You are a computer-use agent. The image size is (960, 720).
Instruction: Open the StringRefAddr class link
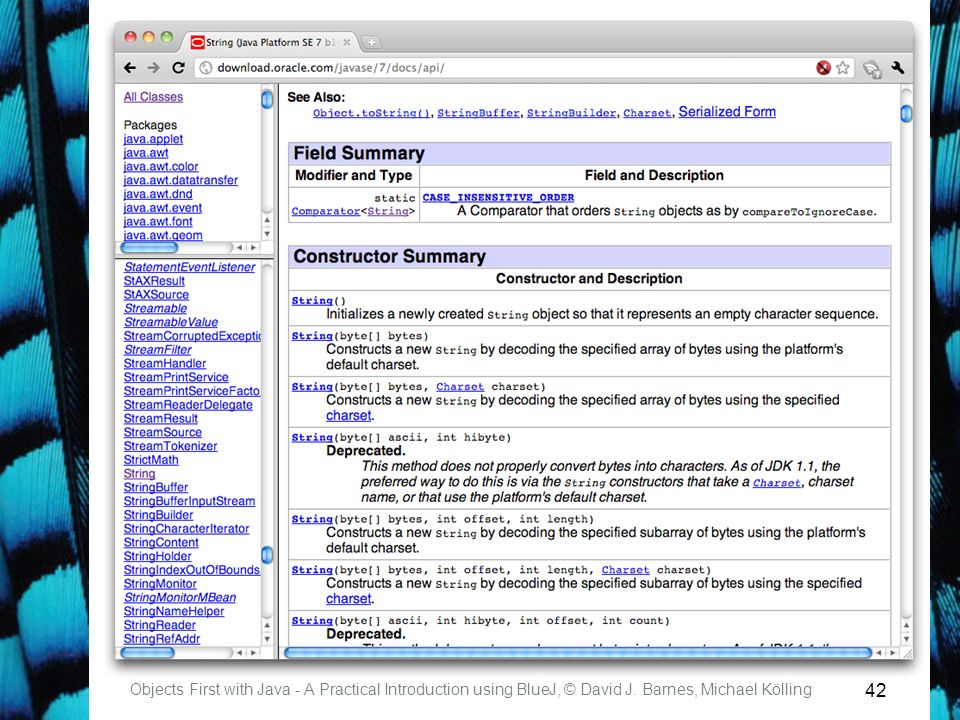click(x=162, y=639)
